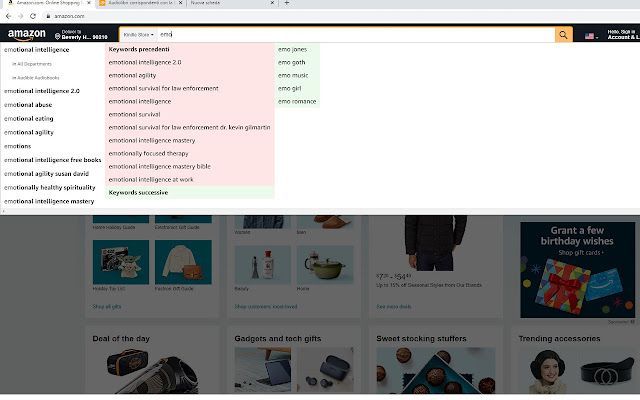The image size is (640, 400).
Task: Click green keyword emo romance
Action: click(x=297, y=101)
